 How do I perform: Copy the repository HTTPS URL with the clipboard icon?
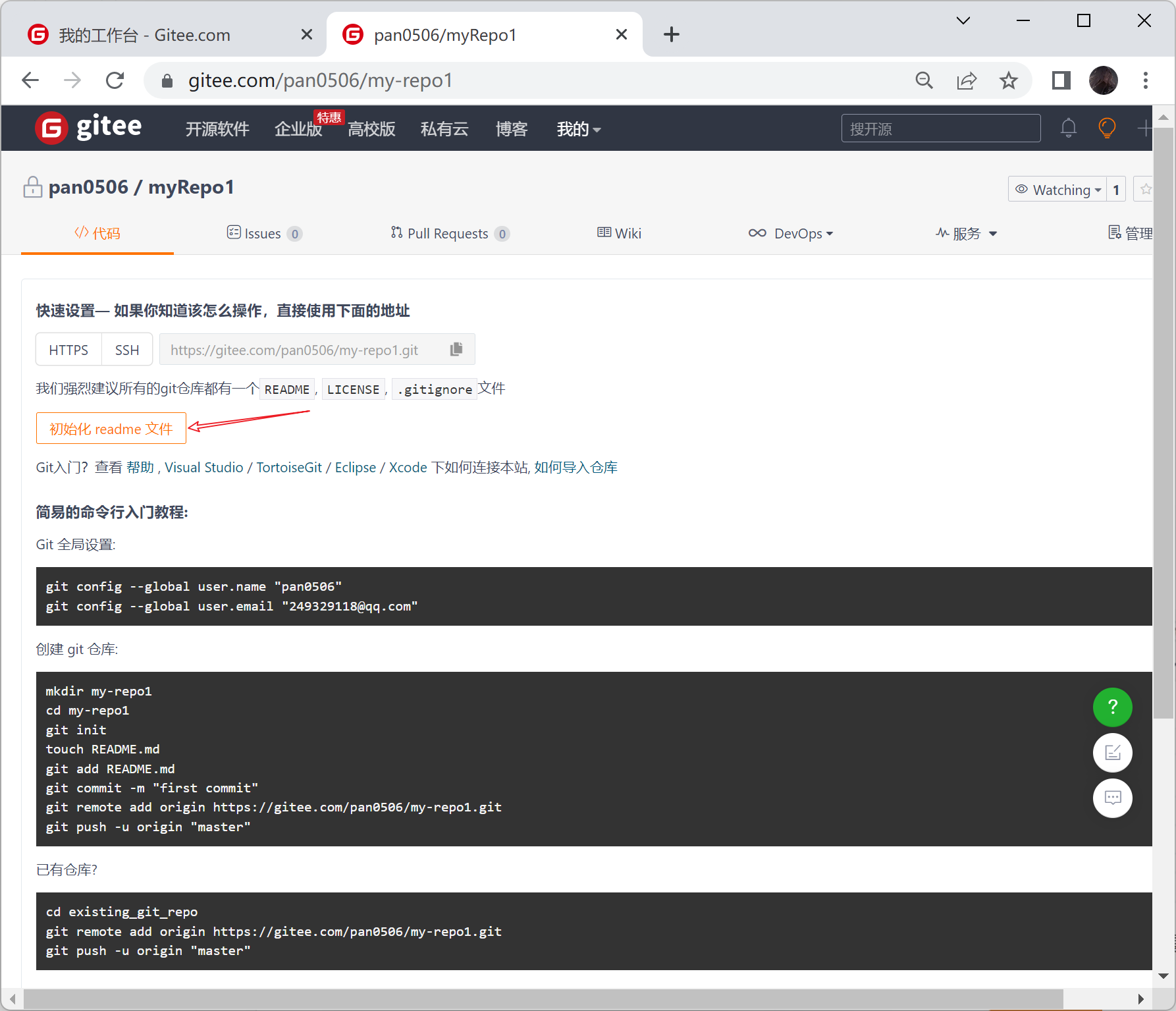pyautogui.click(x=456, y=349)
